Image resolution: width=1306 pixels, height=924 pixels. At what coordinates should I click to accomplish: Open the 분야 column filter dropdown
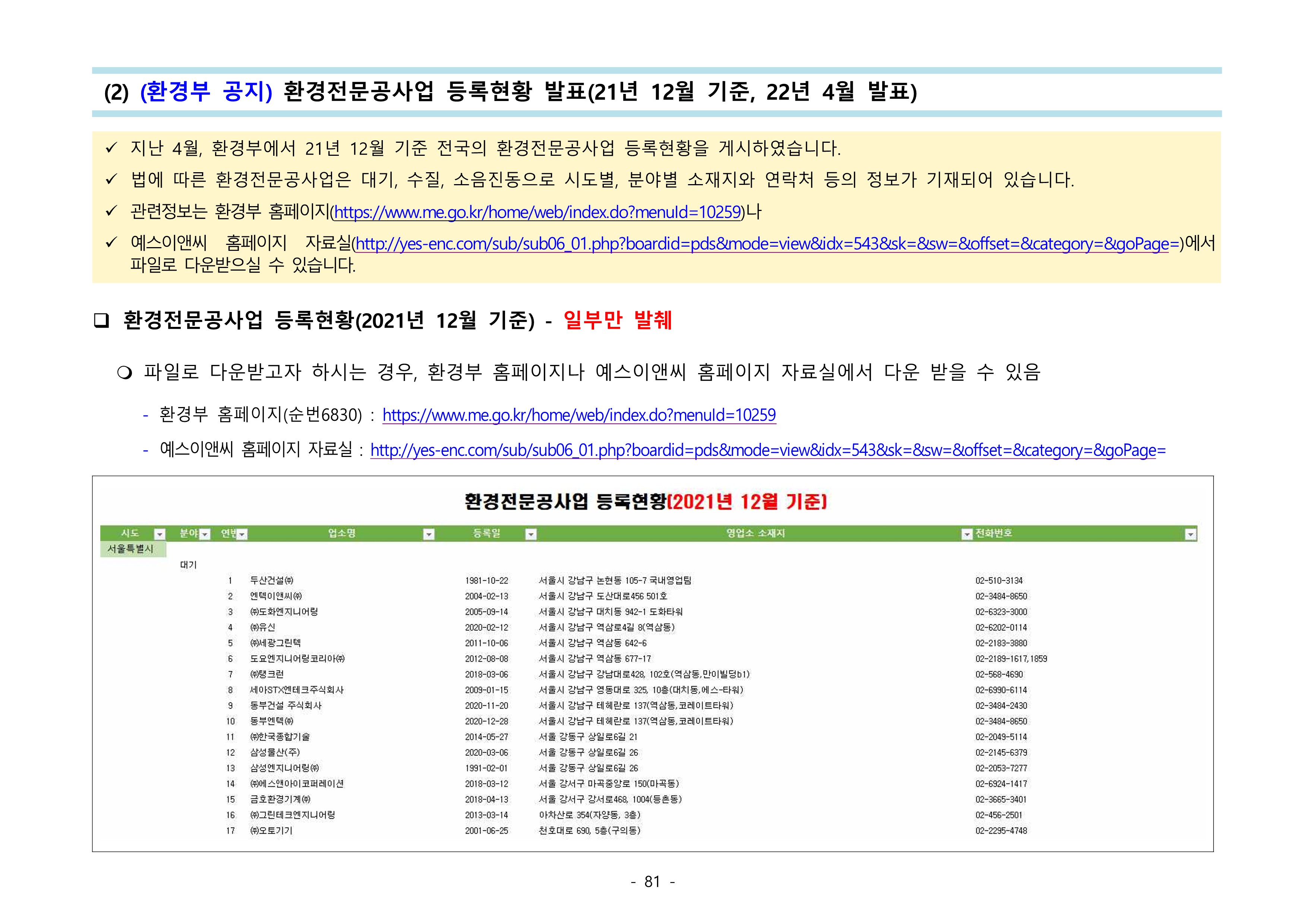tap(205, 534)
